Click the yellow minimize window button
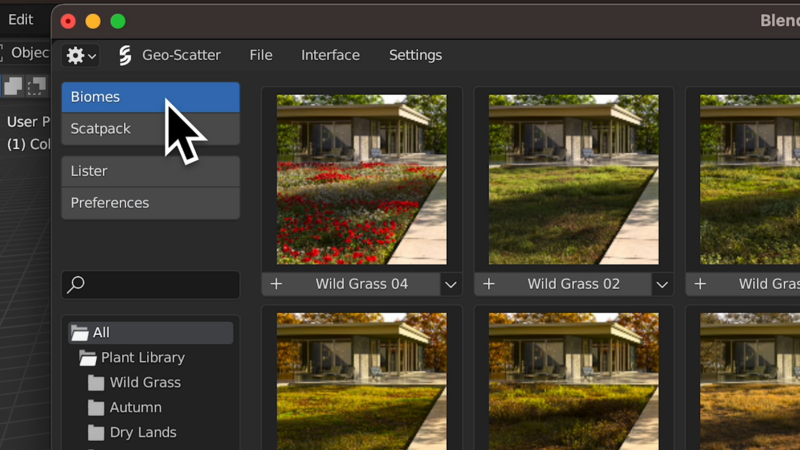 93,21
